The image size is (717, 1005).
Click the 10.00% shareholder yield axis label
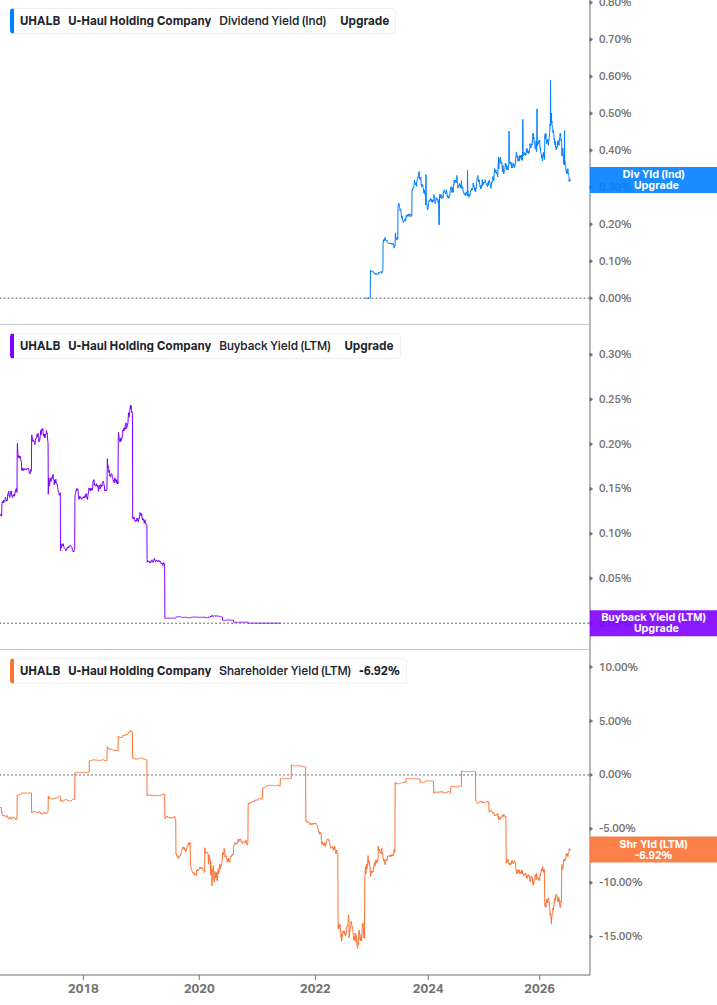coord(618,667)
